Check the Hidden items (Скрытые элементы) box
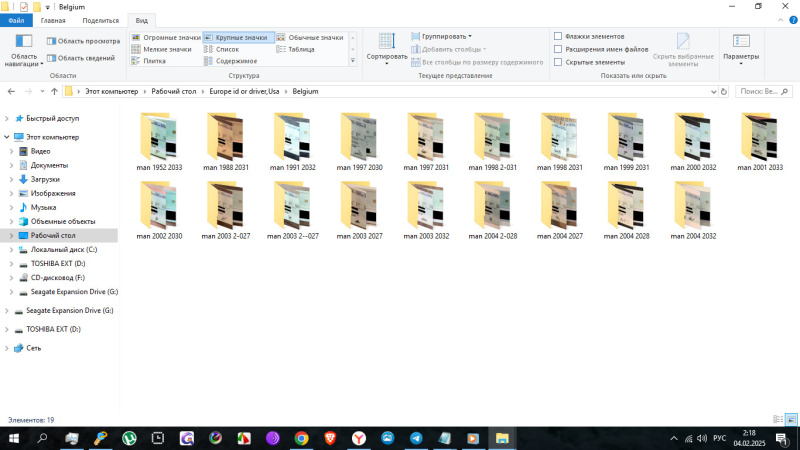Screen dimensions: 800x450 (x=558, y=62)
